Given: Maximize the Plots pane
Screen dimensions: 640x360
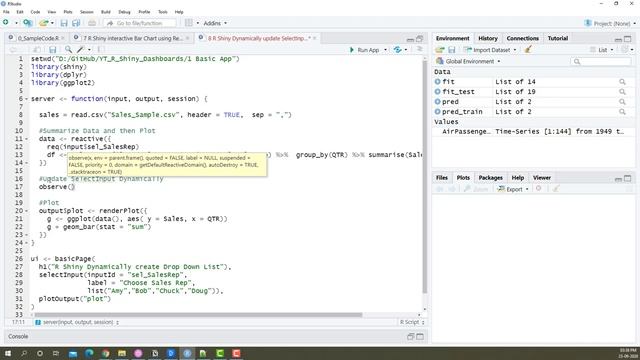Looking at the screenshot, I should (628, 178).
